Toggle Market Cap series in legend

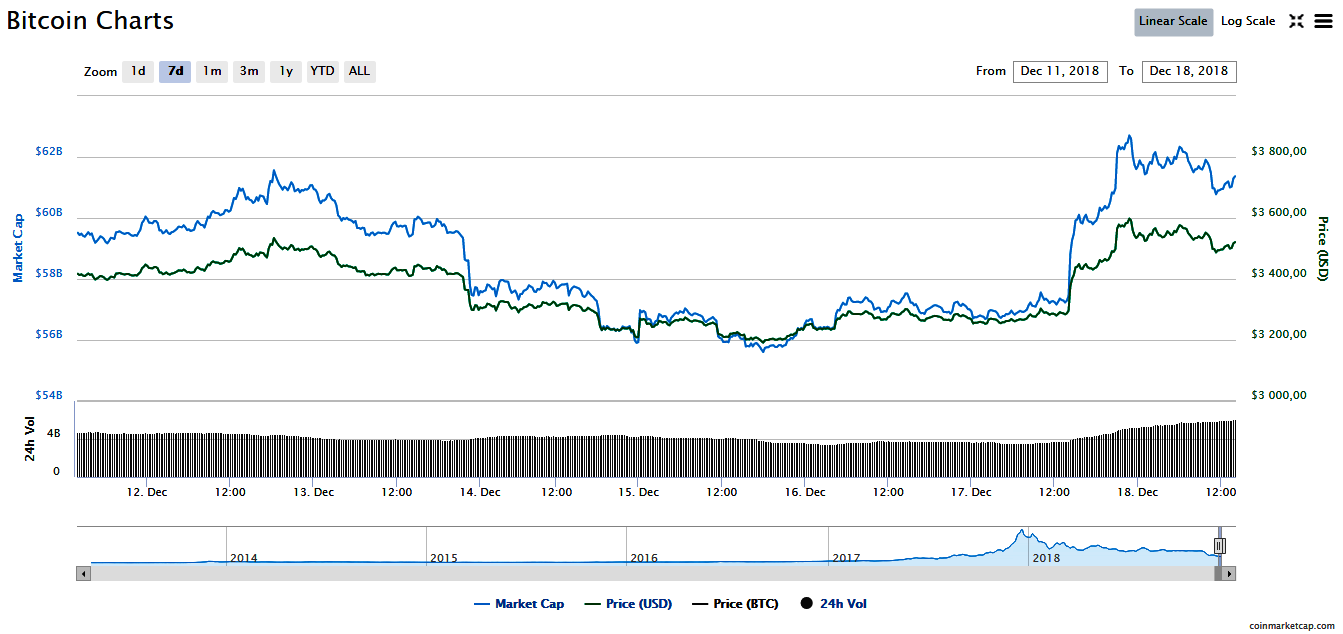pyautogui.click(x=519, y=604)
